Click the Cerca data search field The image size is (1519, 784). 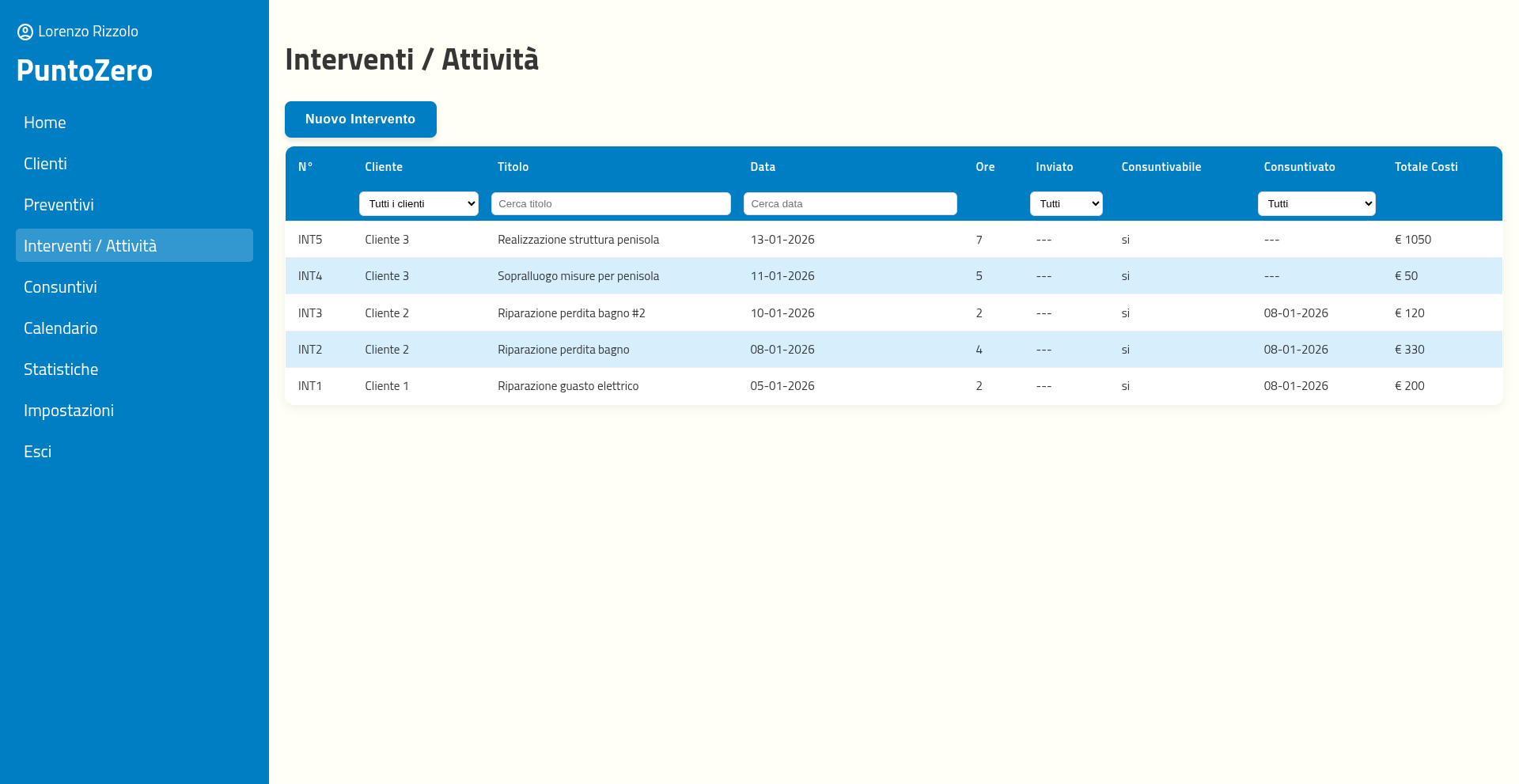tap(850, 203)
